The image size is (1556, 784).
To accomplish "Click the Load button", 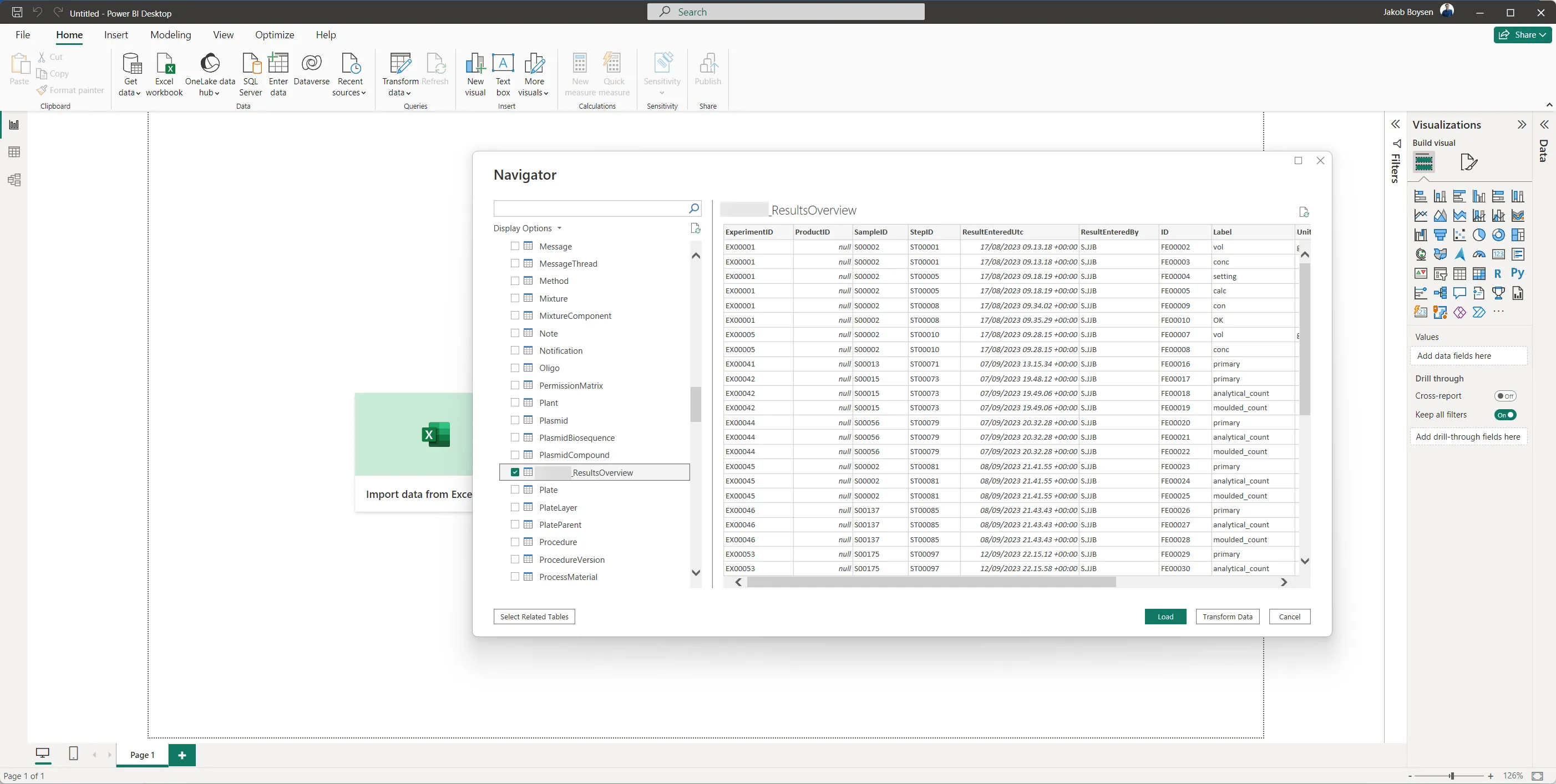I will tap(1164, 616).
